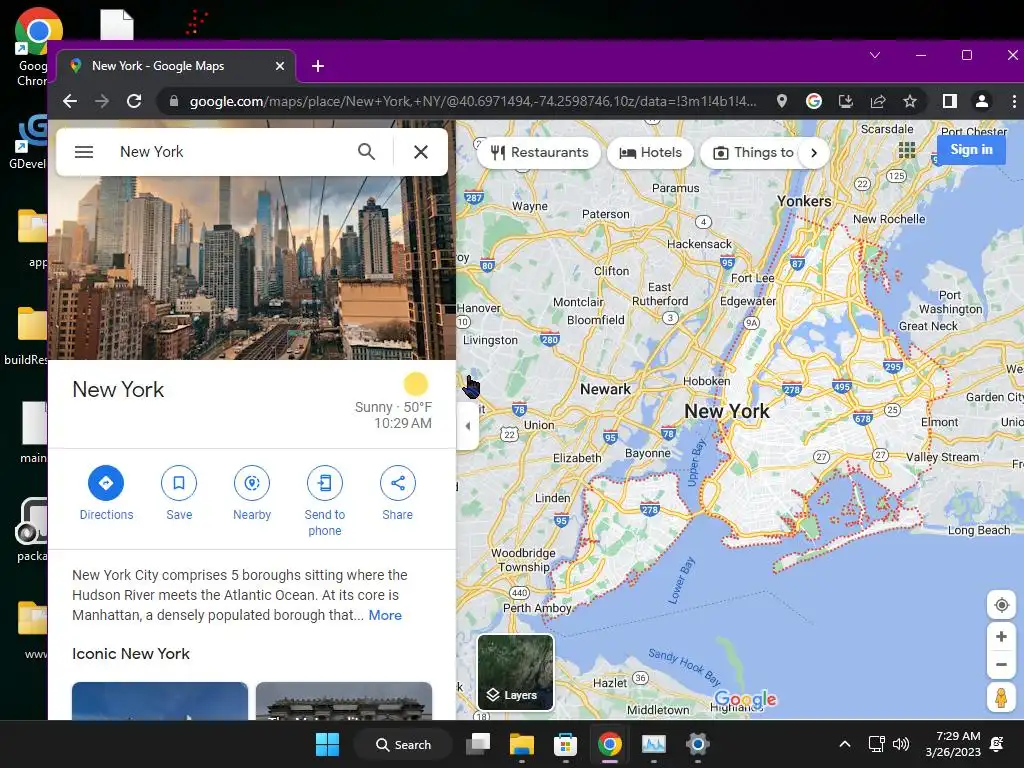Screen dimensions: 1024x768
Task: Click the search magnifier icon
Action: pyautogui.click(x=366, y=152)
